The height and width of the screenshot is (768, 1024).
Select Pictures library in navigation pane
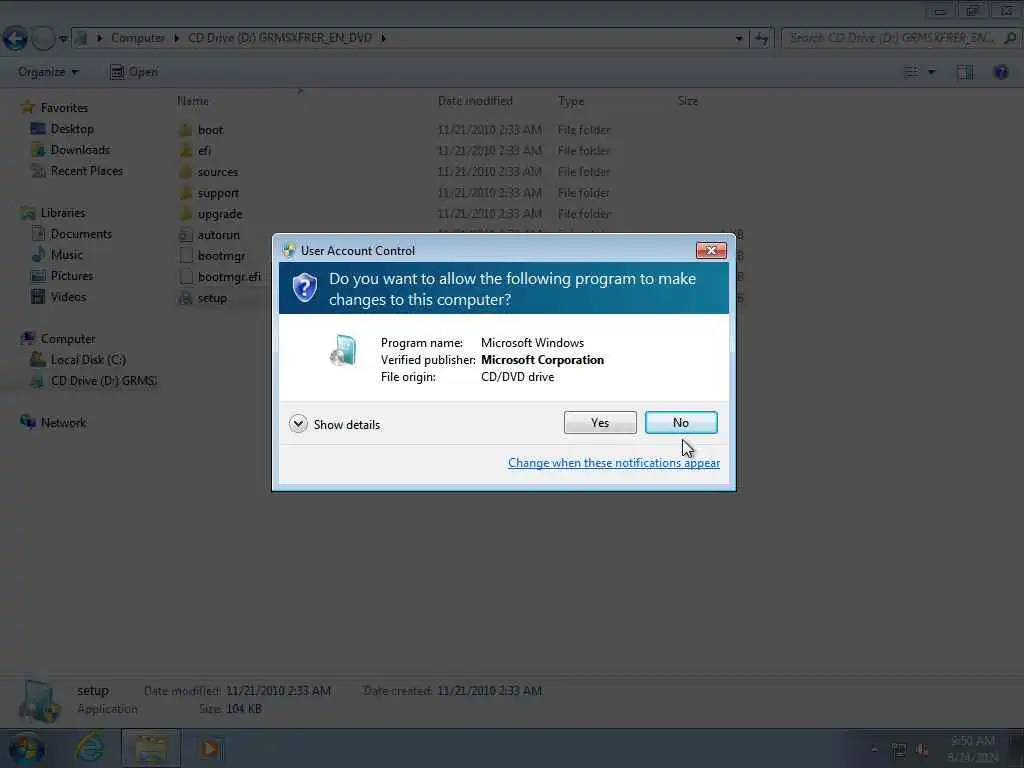72,276
